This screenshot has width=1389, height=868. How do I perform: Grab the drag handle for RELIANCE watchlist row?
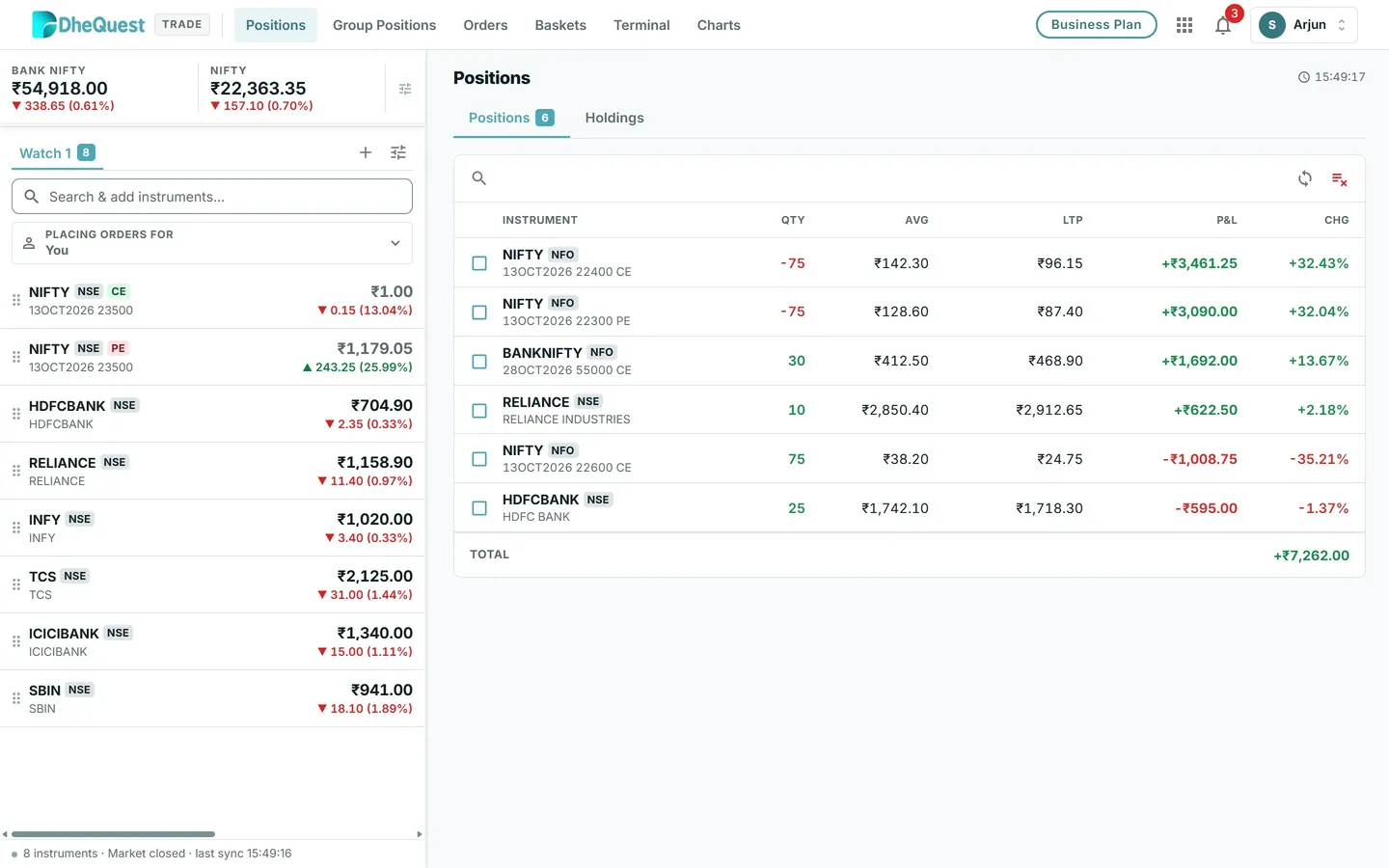[x=16, y=471]
